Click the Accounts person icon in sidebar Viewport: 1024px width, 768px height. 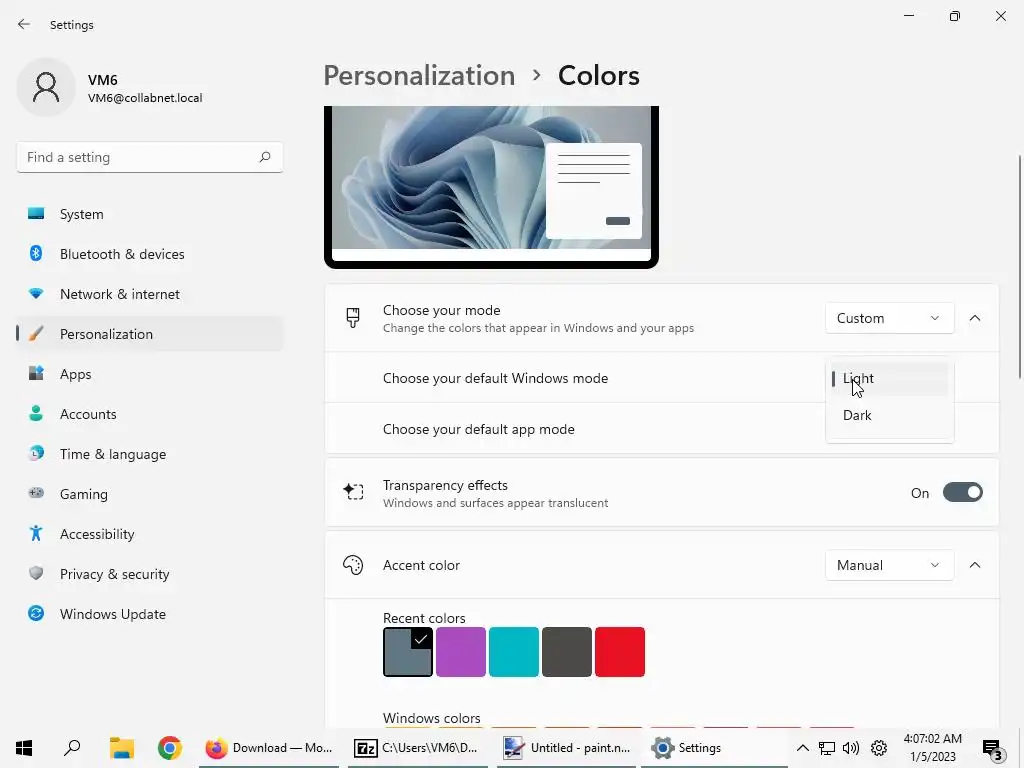coord(36,413)
